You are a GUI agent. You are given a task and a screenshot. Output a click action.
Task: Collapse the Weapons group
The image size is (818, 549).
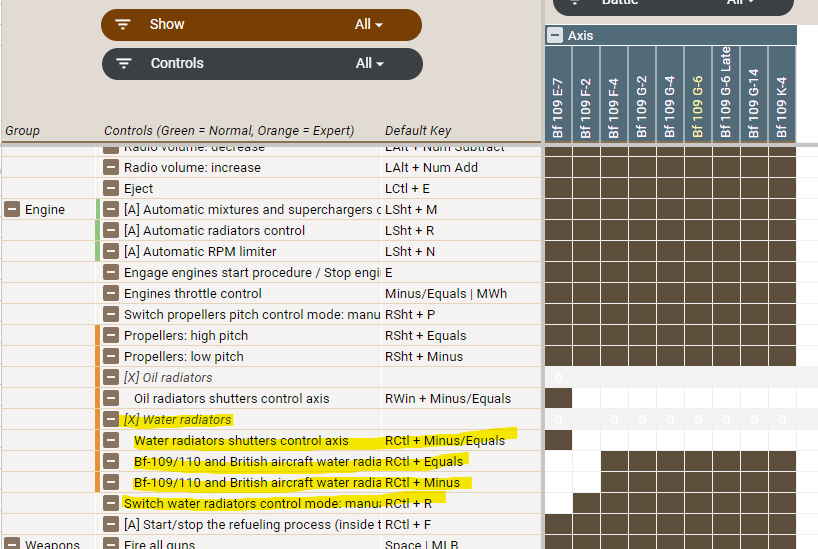(12, 543)
